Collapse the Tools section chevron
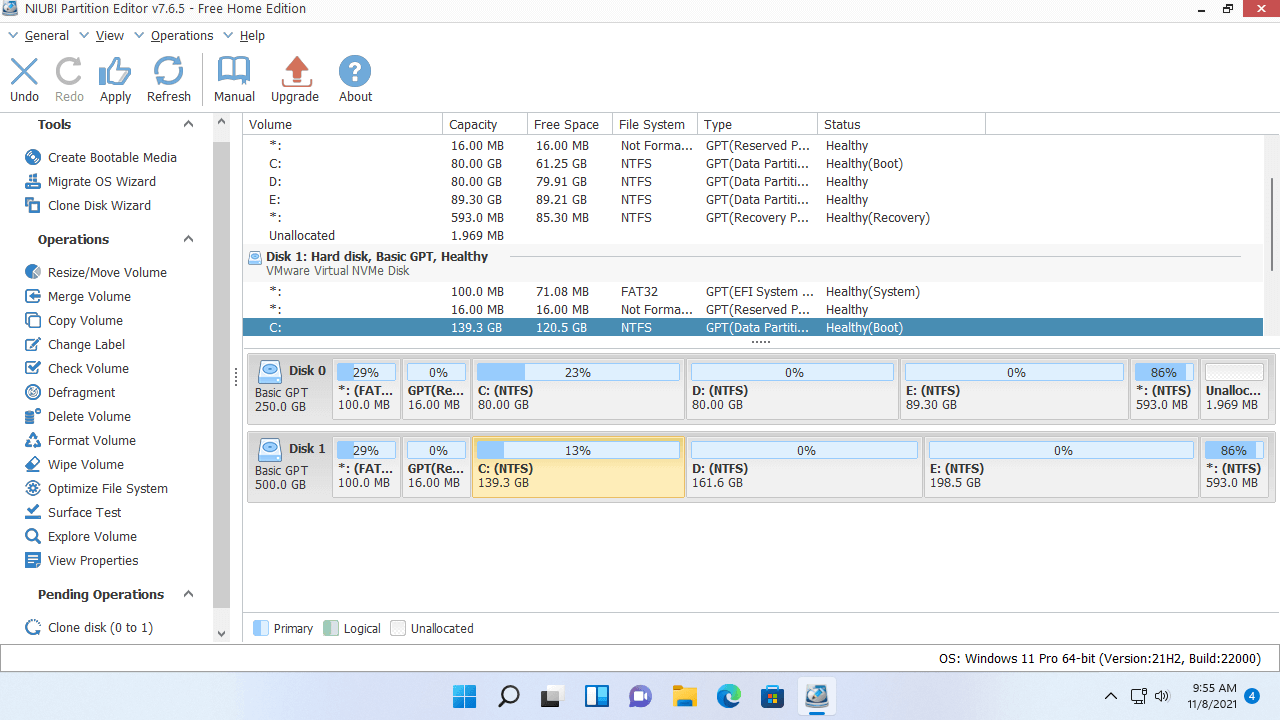 coord(188,124)
